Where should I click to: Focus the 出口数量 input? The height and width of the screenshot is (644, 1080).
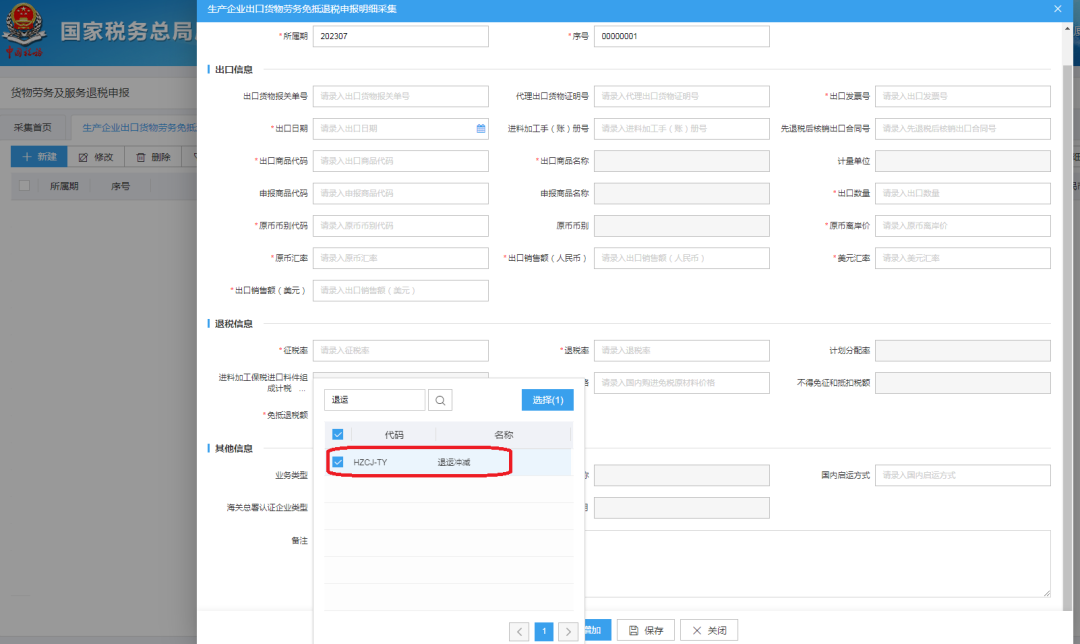(x=963, y=194)
